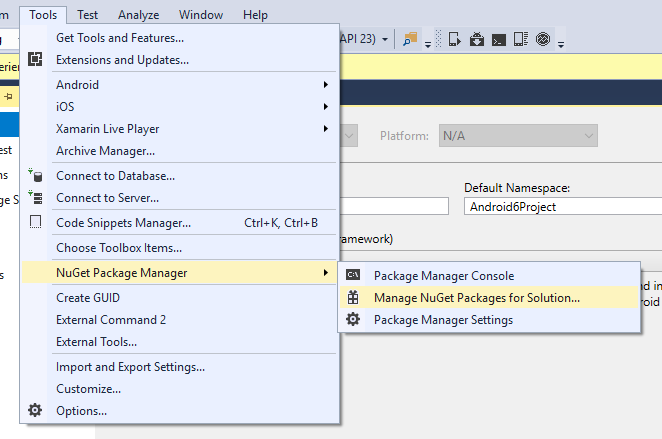Click the assembly name field left of namespace
The width and height of the screenshot is (662, 439).
[394, 206]
